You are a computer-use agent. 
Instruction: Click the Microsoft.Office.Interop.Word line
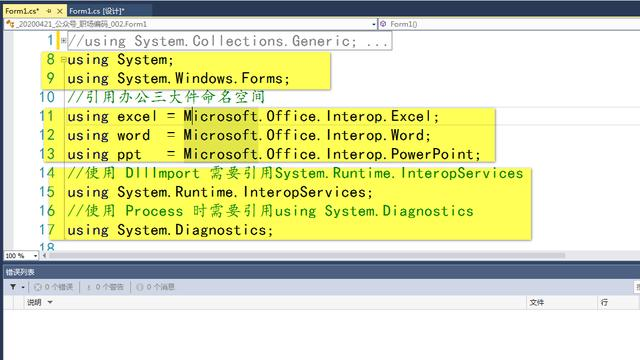coord(249,135)
